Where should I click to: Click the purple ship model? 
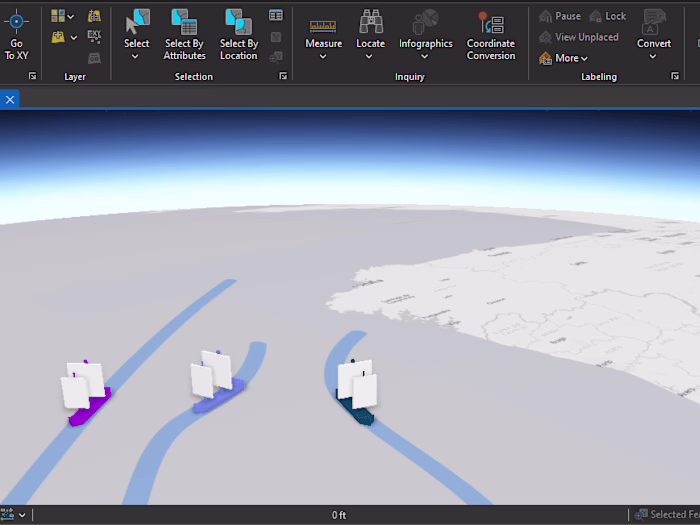coord(86,393)
